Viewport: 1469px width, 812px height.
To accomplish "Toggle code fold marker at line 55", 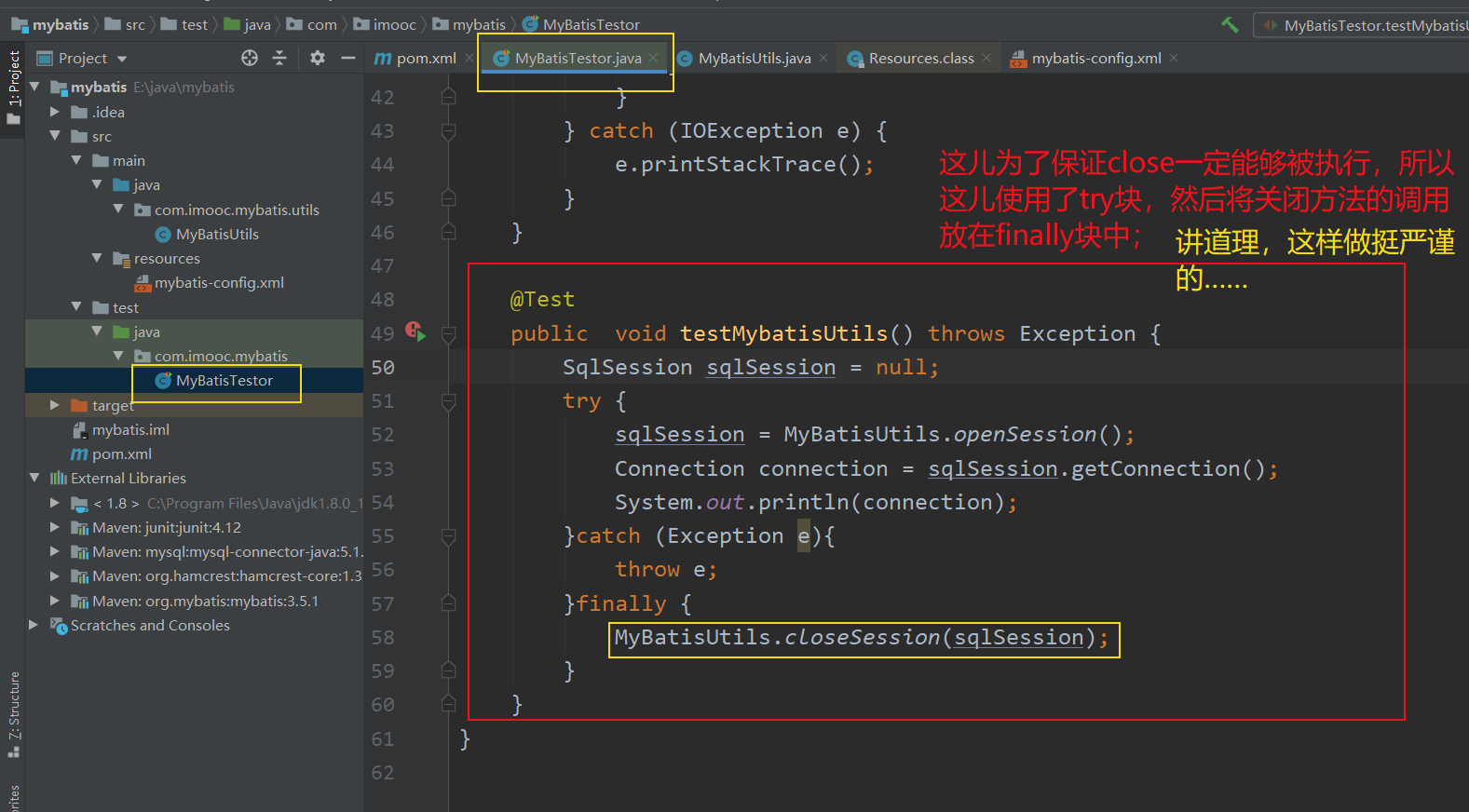I will [449, 536].
